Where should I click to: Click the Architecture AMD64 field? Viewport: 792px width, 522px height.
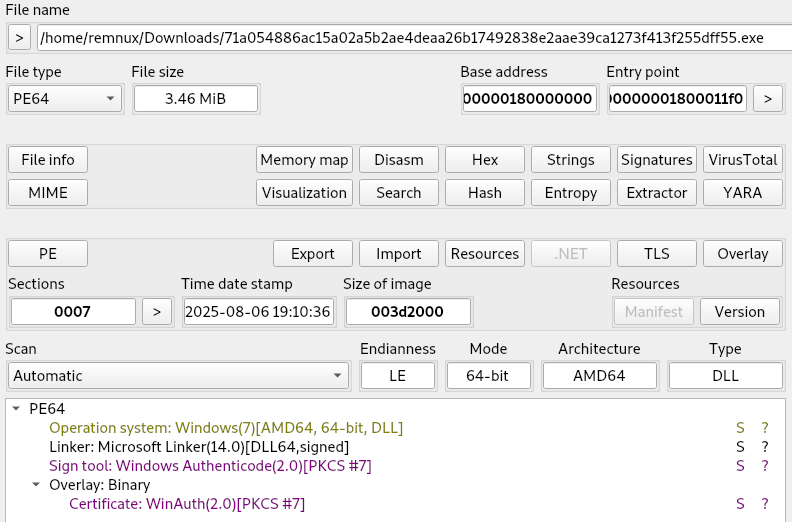tap(600, 375)
